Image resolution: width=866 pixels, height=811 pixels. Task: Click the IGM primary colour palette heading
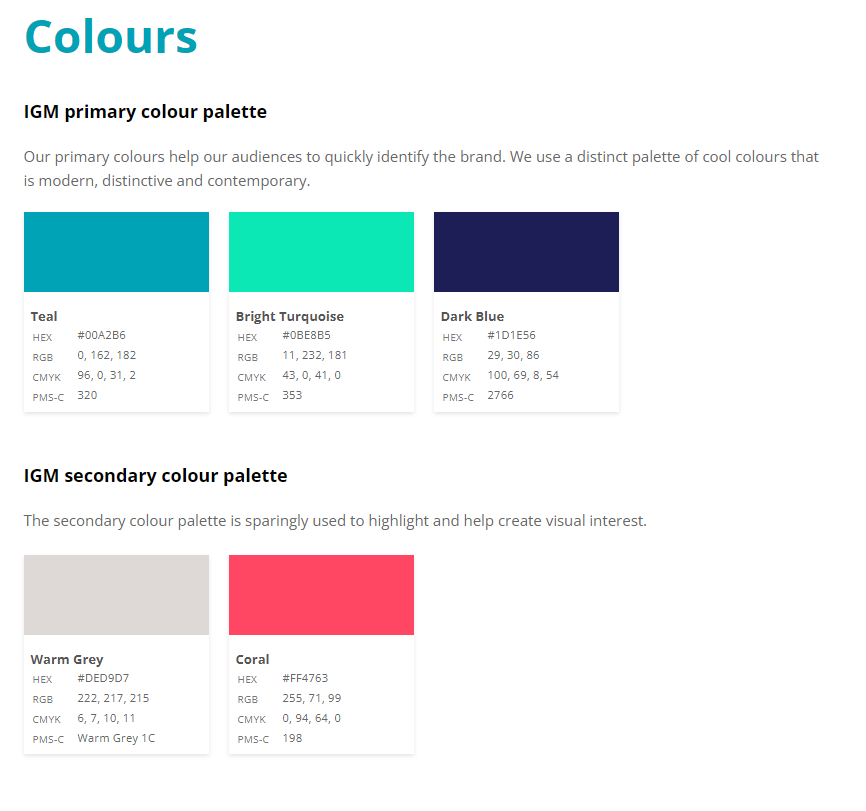coord(145,111)
